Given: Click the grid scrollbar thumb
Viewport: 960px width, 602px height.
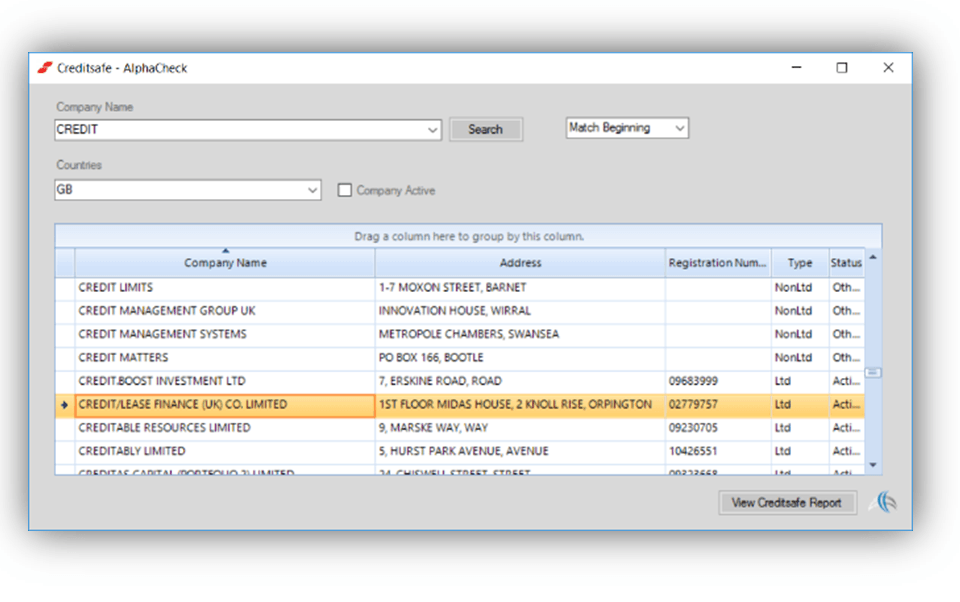Looking at the screenshot, I should tap(873, 372).
